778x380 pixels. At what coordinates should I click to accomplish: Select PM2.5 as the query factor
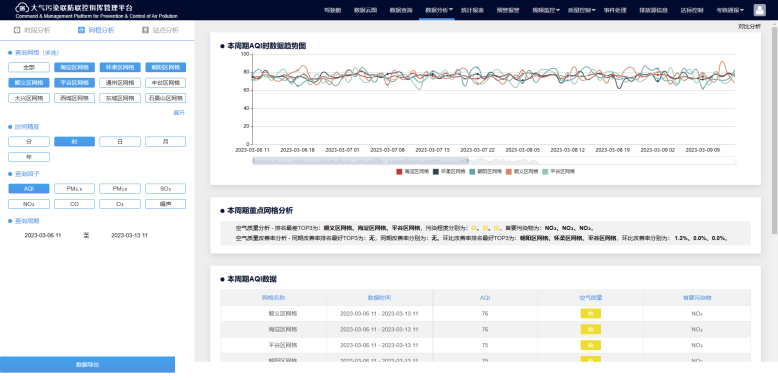(x=74, y=189)
